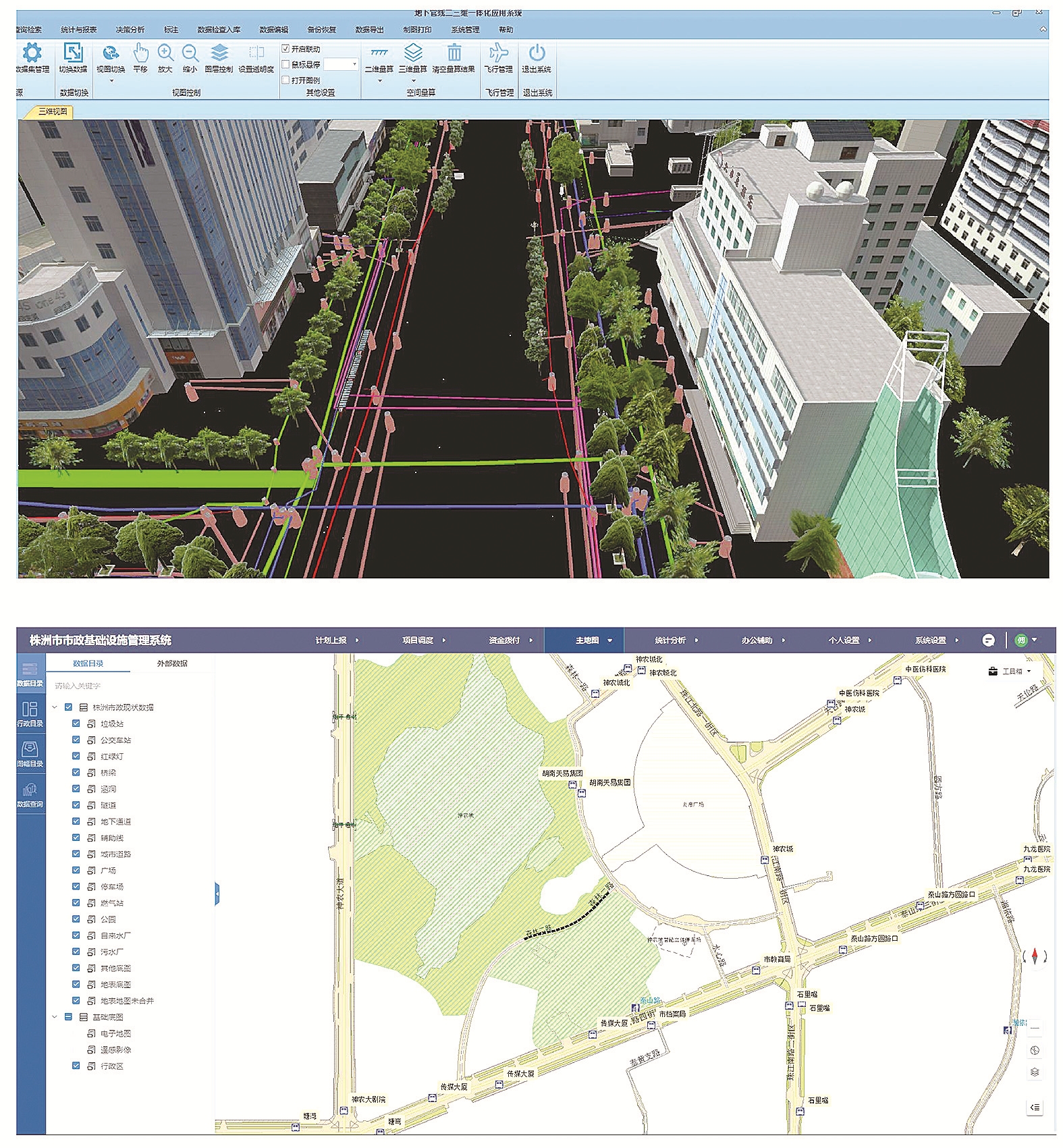Uncheck the 开启联动 checkbox
Image resolution: width=1063 pixels, height=1148 pixels.
(x=285, y=49)
